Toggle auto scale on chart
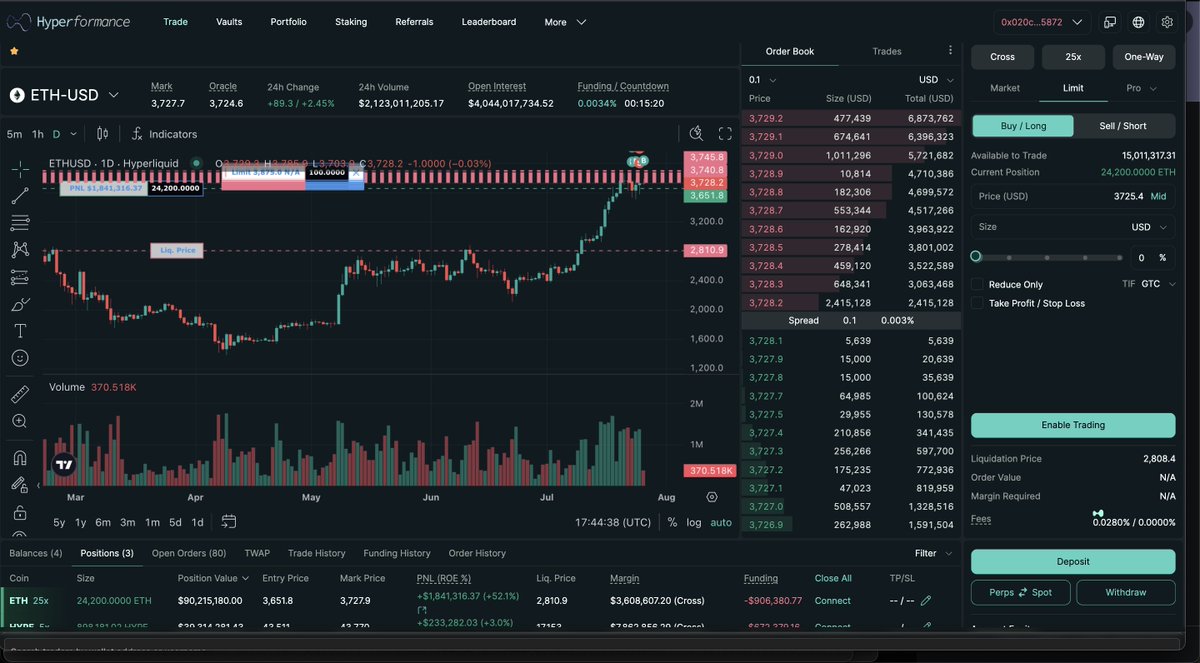Screen dimensions: 1200x663 (x=721, y=522)
